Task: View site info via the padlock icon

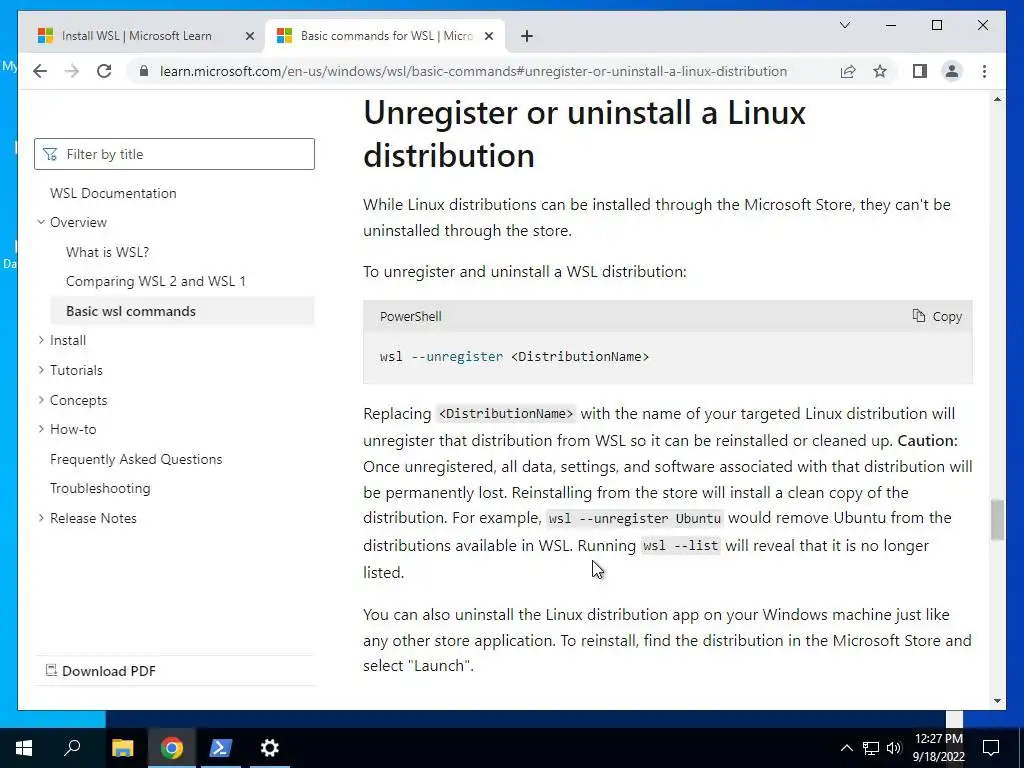Action: 144,71
